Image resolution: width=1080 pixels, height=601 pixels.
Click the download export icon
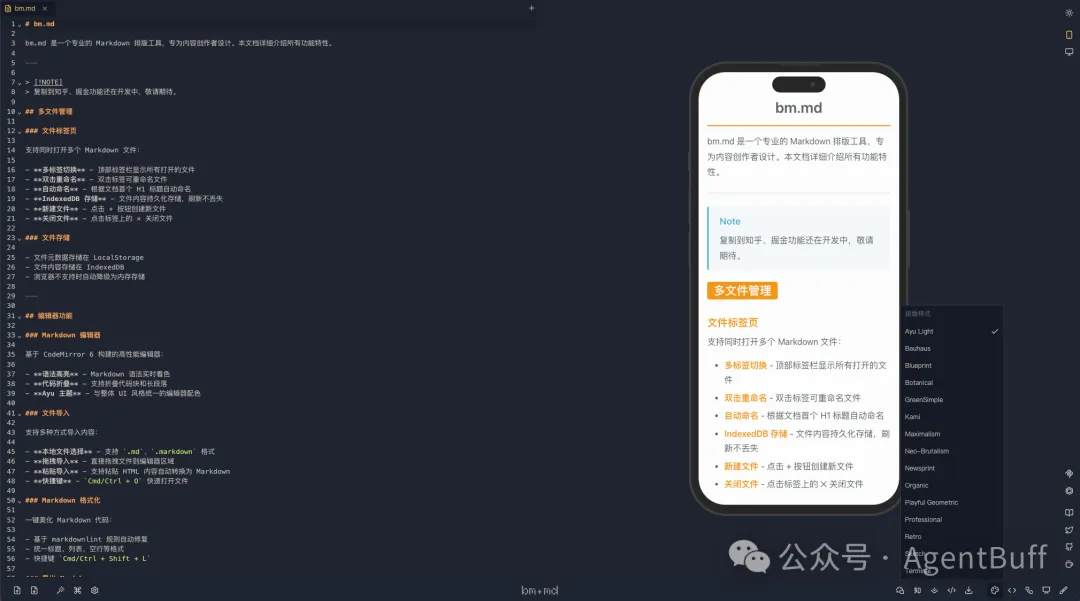968,590
